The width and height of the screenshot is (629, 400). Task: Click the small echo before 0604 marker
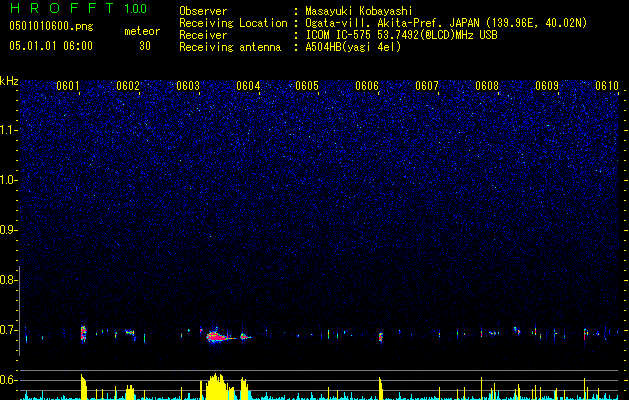pos(244,336)
